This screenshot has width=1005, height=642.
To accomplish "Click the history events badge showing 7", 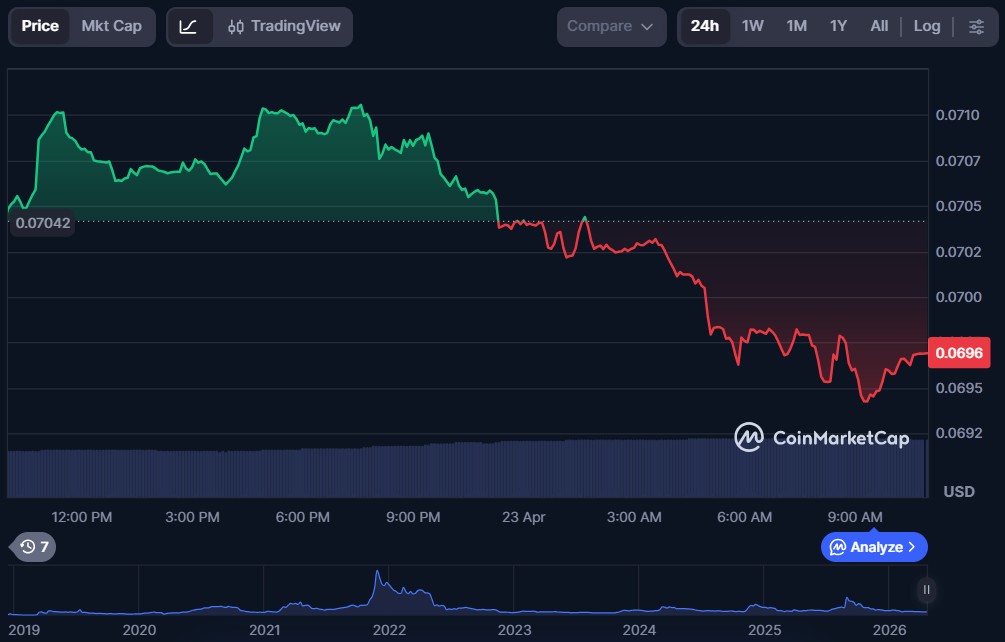I will point(34,546).
